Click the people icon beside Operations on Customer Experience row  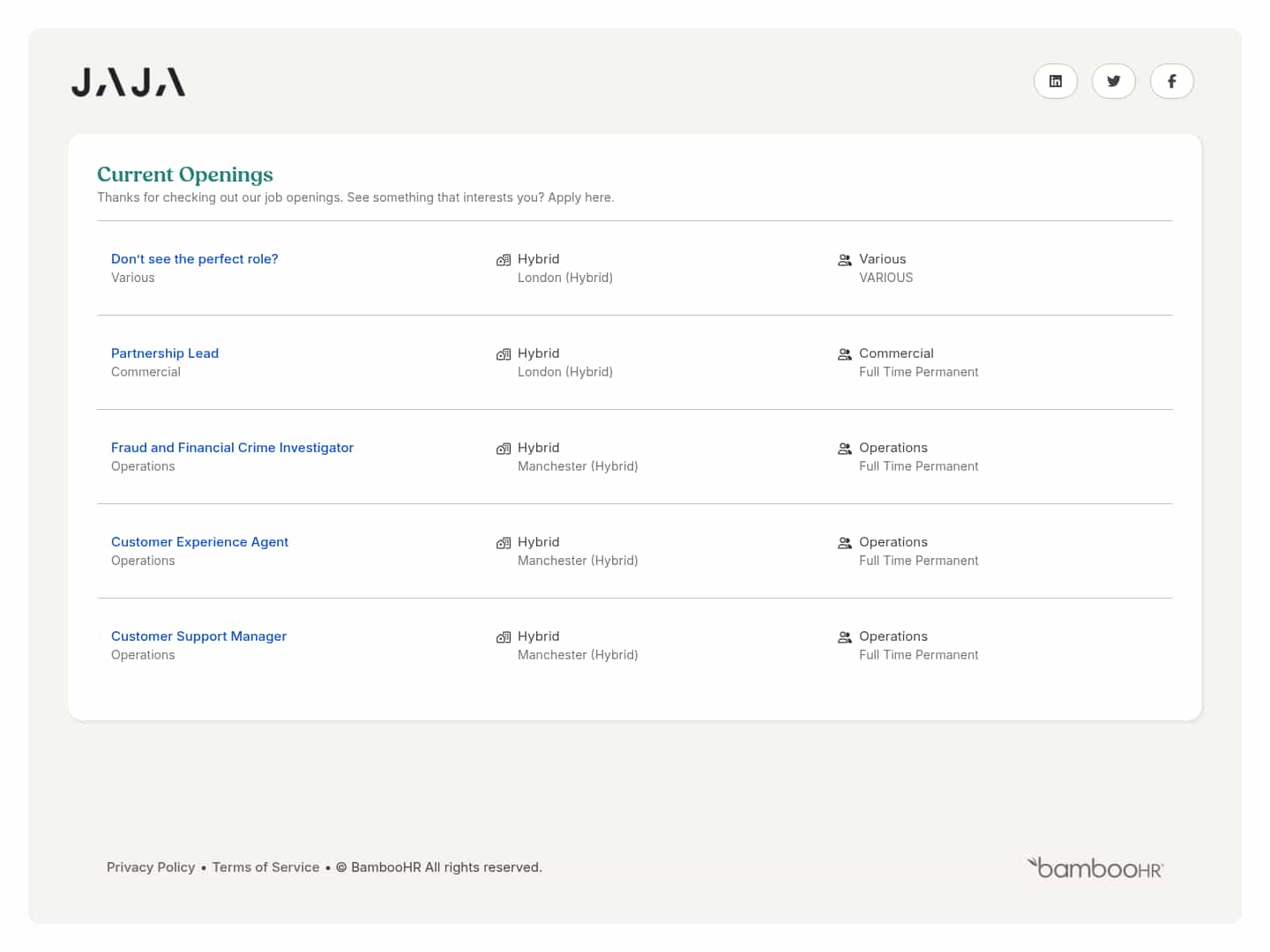[845, 543]
